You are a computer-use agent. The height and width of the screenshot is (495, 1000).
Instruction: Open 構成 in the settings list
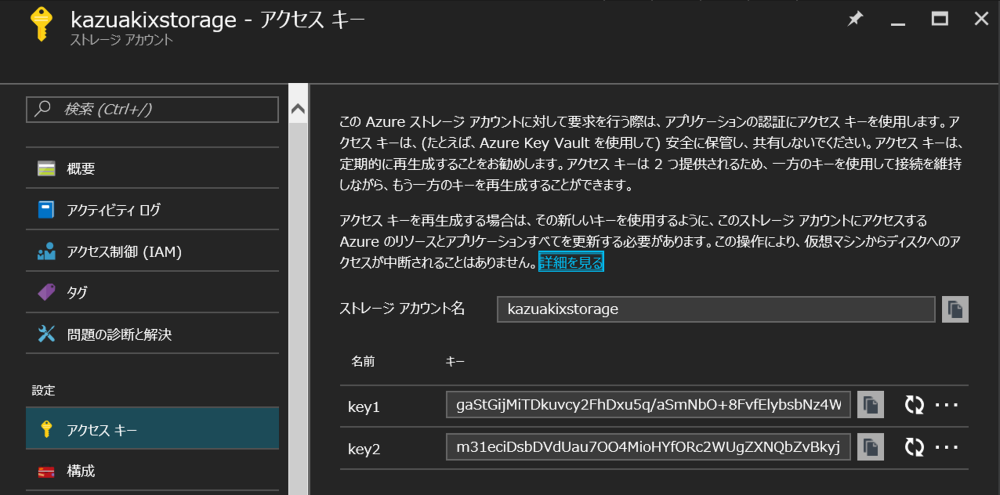tap(152, 471)
